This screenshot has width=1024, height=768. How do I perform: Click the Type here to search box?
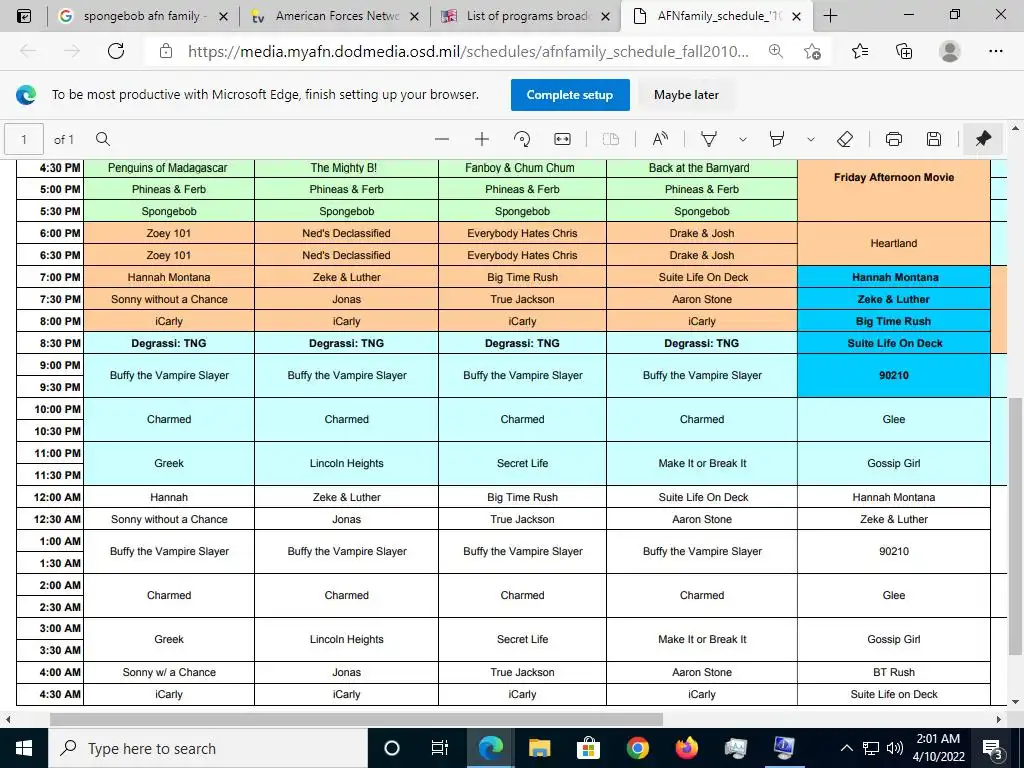click(208, 748)
